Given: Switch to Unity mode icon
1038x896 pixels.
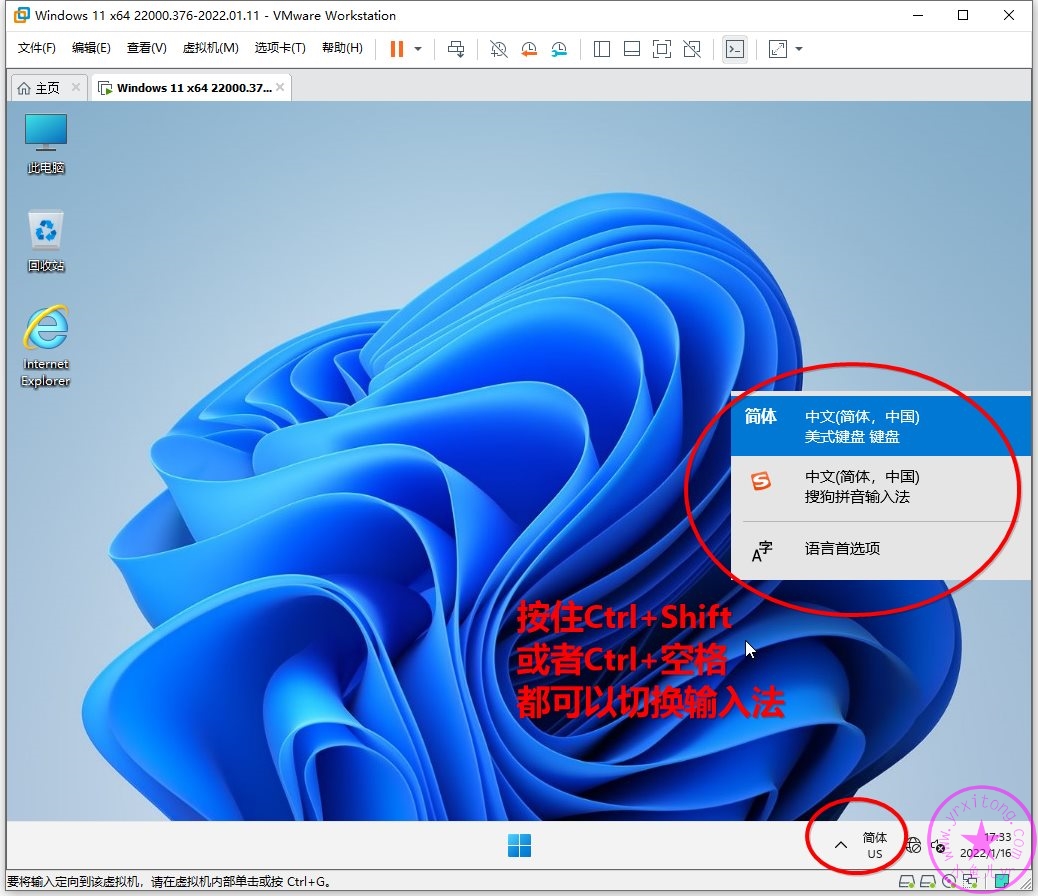Looking at the screenshot, I should (692, 49).
